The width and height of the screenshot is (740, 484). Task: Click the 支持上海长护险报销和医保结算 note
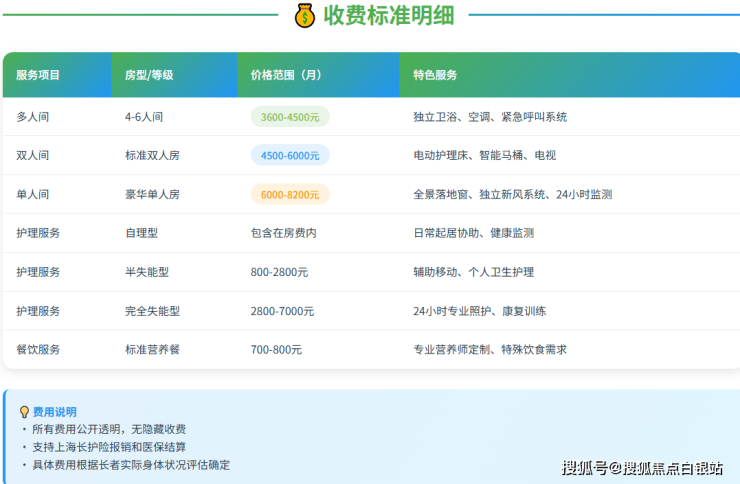(x=109, y=447)
